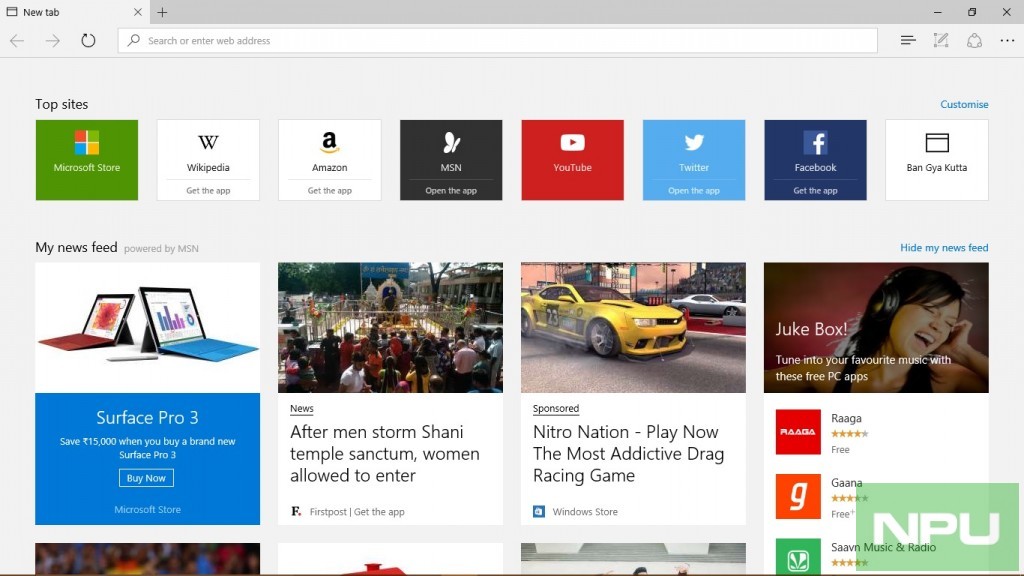The width and height of the screenshot is (1024, 576).
Task: Get the app for Wikipedia
Action: tap(208, 191)
